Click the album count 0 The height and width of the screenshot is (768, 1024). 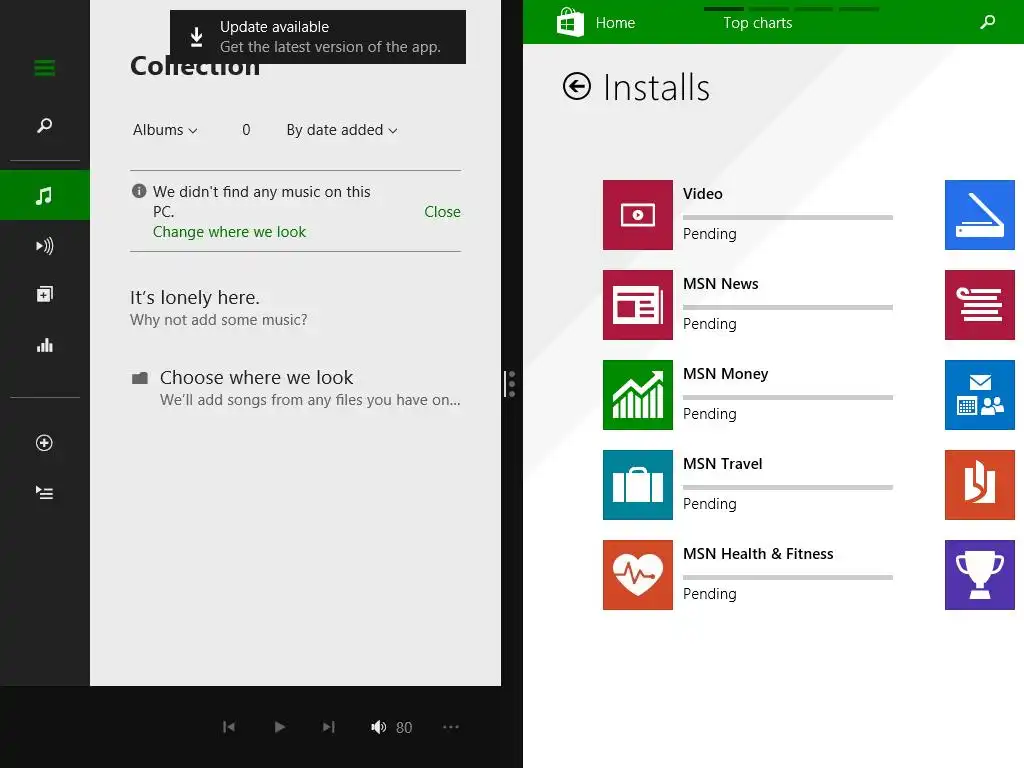[x=246, y=130]
